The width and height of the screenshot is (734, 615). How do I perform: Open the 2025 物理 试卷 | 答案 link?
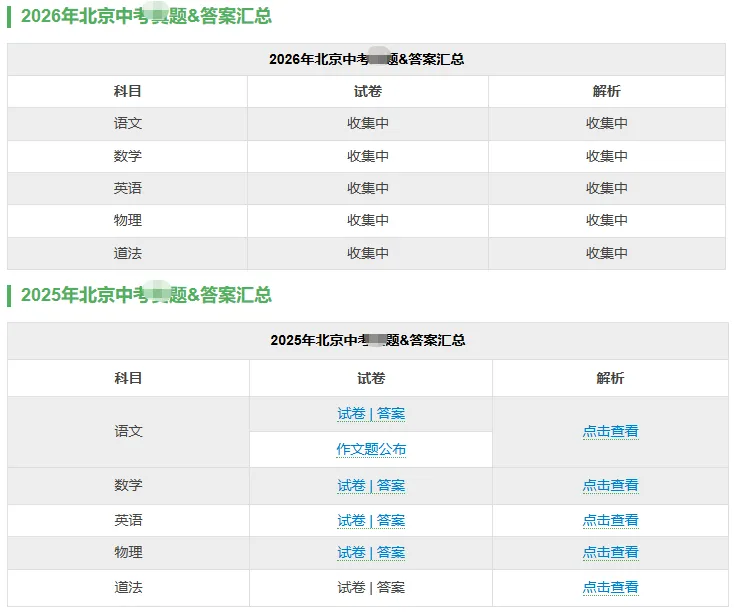371,553
